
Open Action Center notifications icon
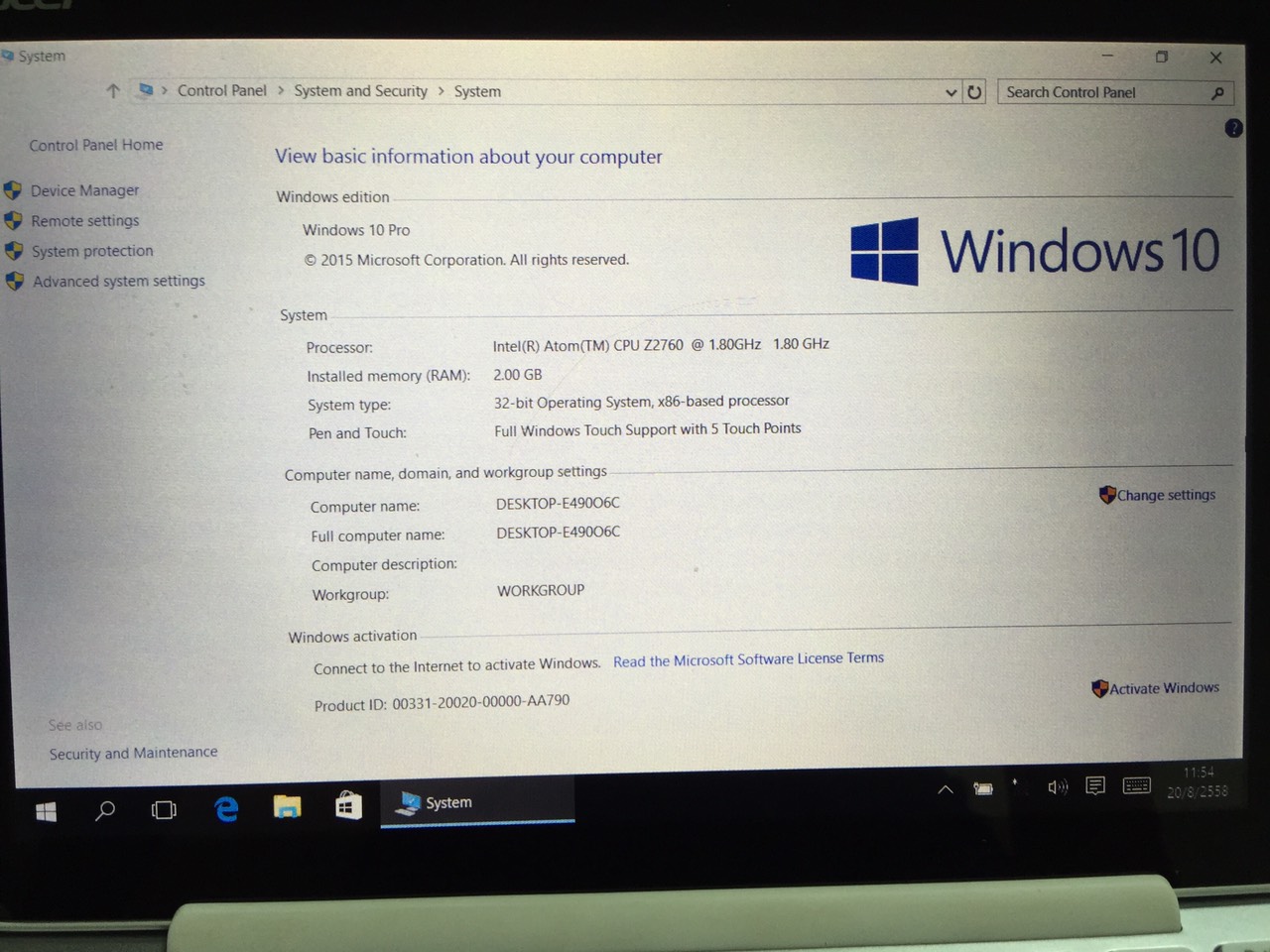(x=1095, y=786)
